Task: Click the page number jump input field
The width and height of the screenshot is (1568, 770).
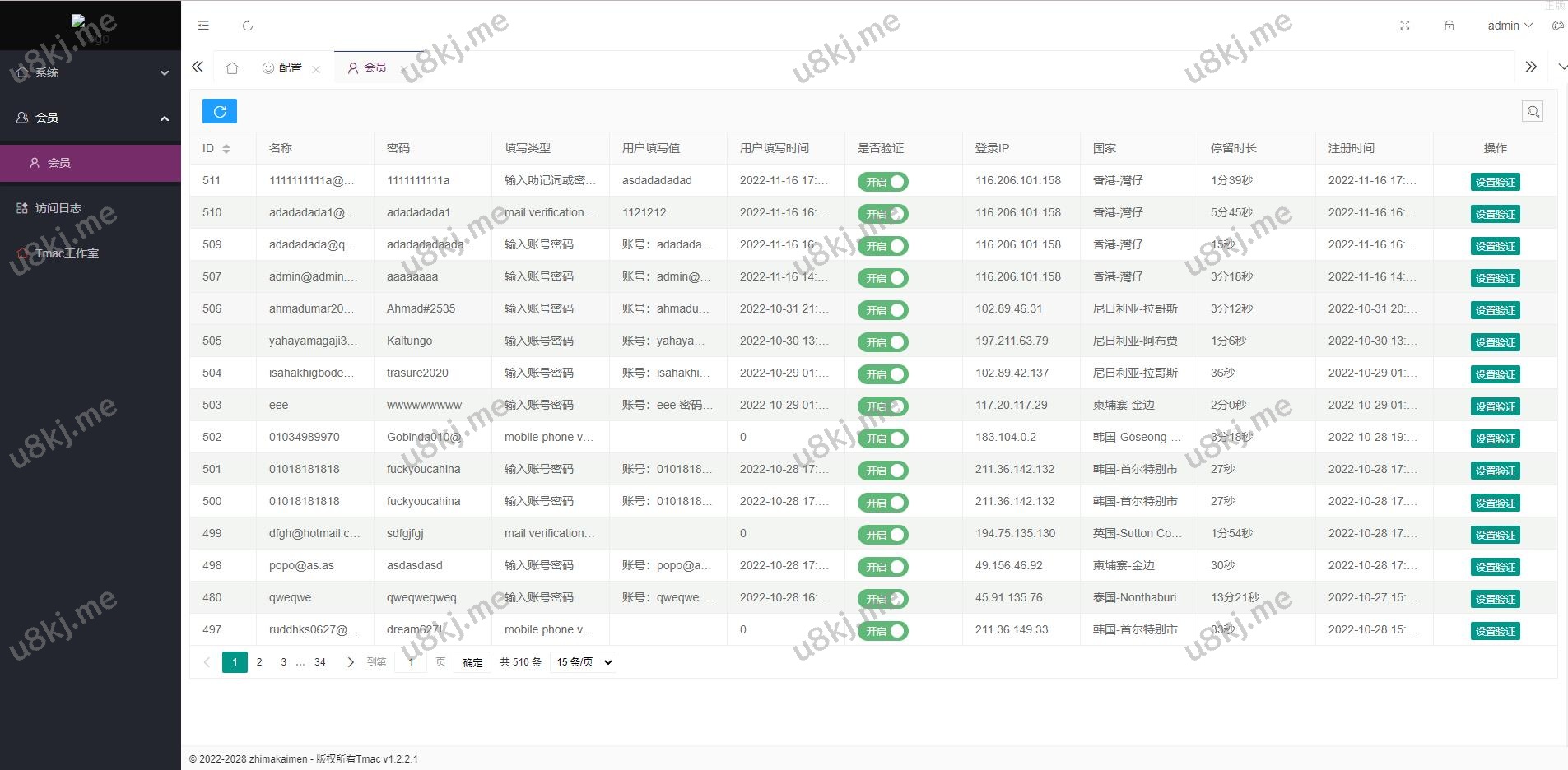Action: click(412, 662)
